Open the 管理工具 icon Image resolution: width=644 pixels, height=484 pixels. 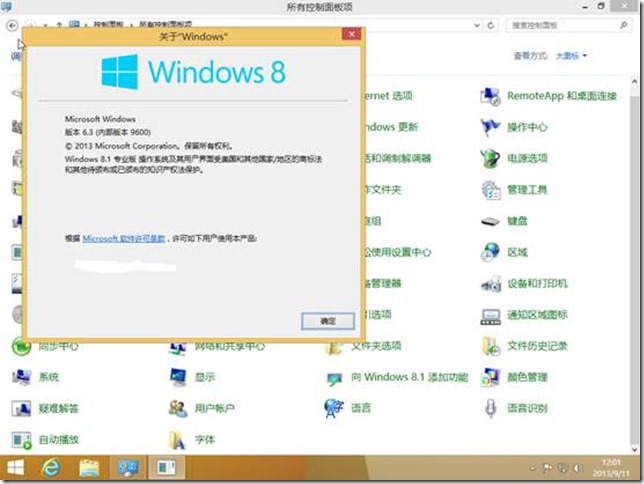490,190
